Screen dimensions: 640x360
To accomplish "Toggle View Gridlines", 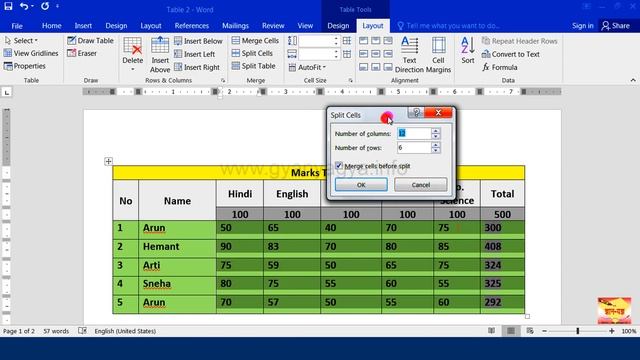I will tap(31, 53).
